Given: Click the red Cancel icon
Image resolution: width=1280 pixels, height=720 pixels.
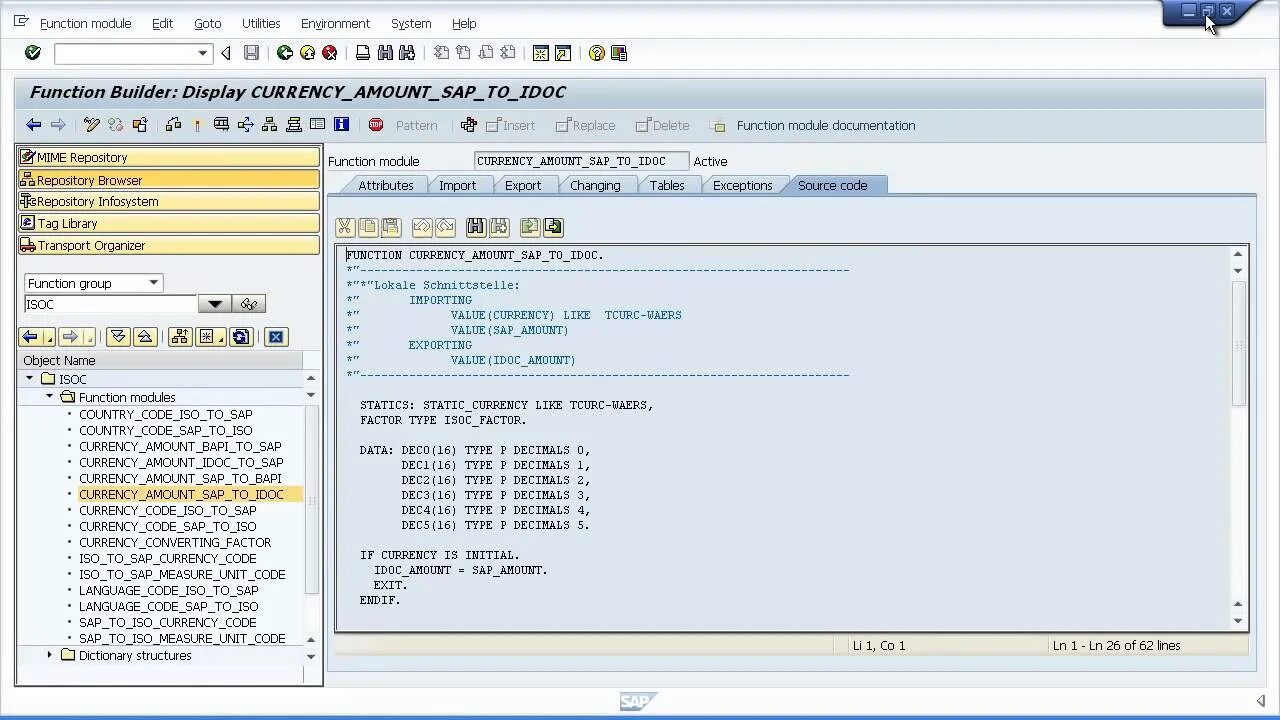Looking at the screenshot, I should pyautogui.click(x=329, y=53).
